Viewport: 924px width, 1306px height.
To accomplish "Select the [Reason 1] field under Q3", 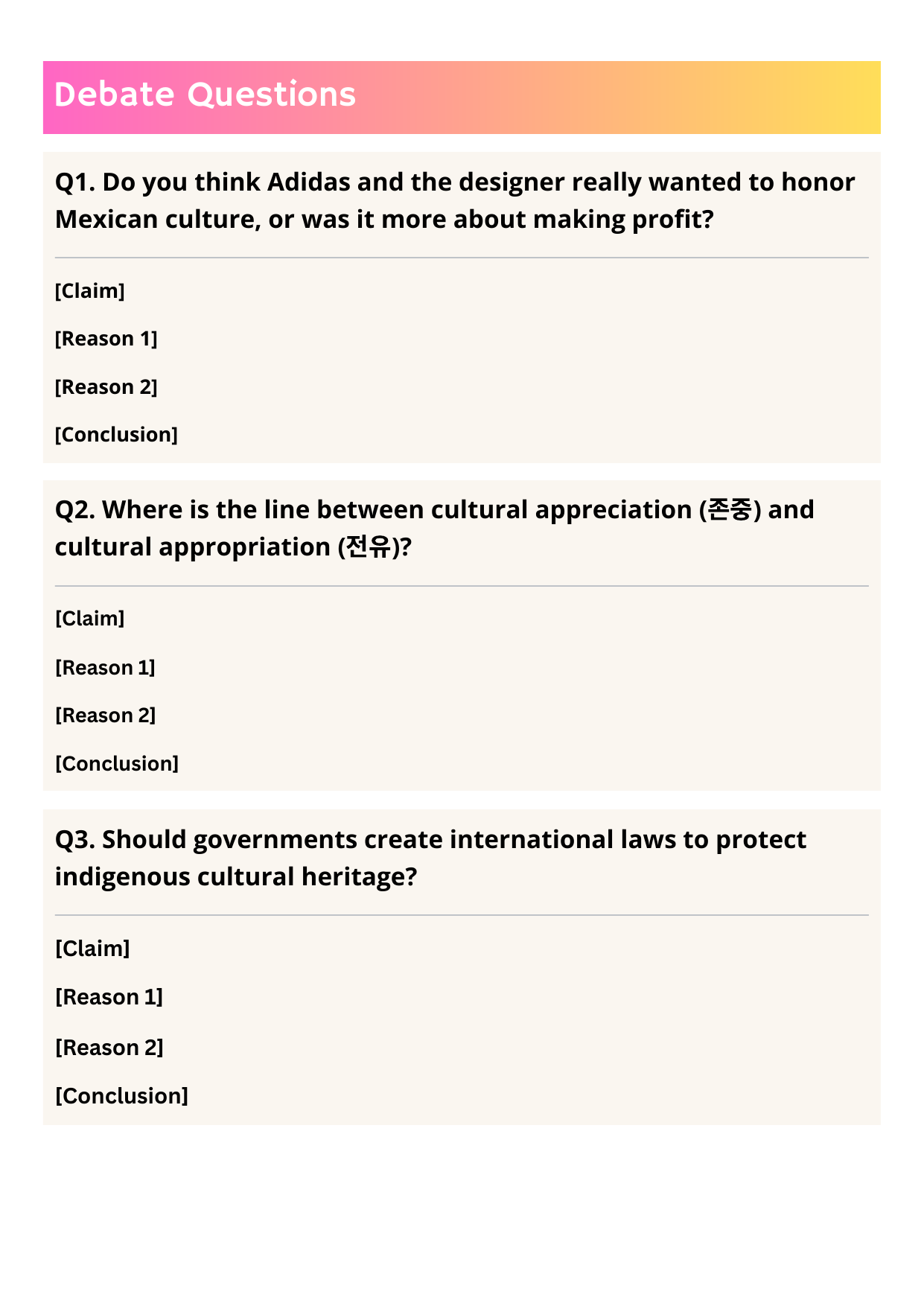I will pos(109,997).
